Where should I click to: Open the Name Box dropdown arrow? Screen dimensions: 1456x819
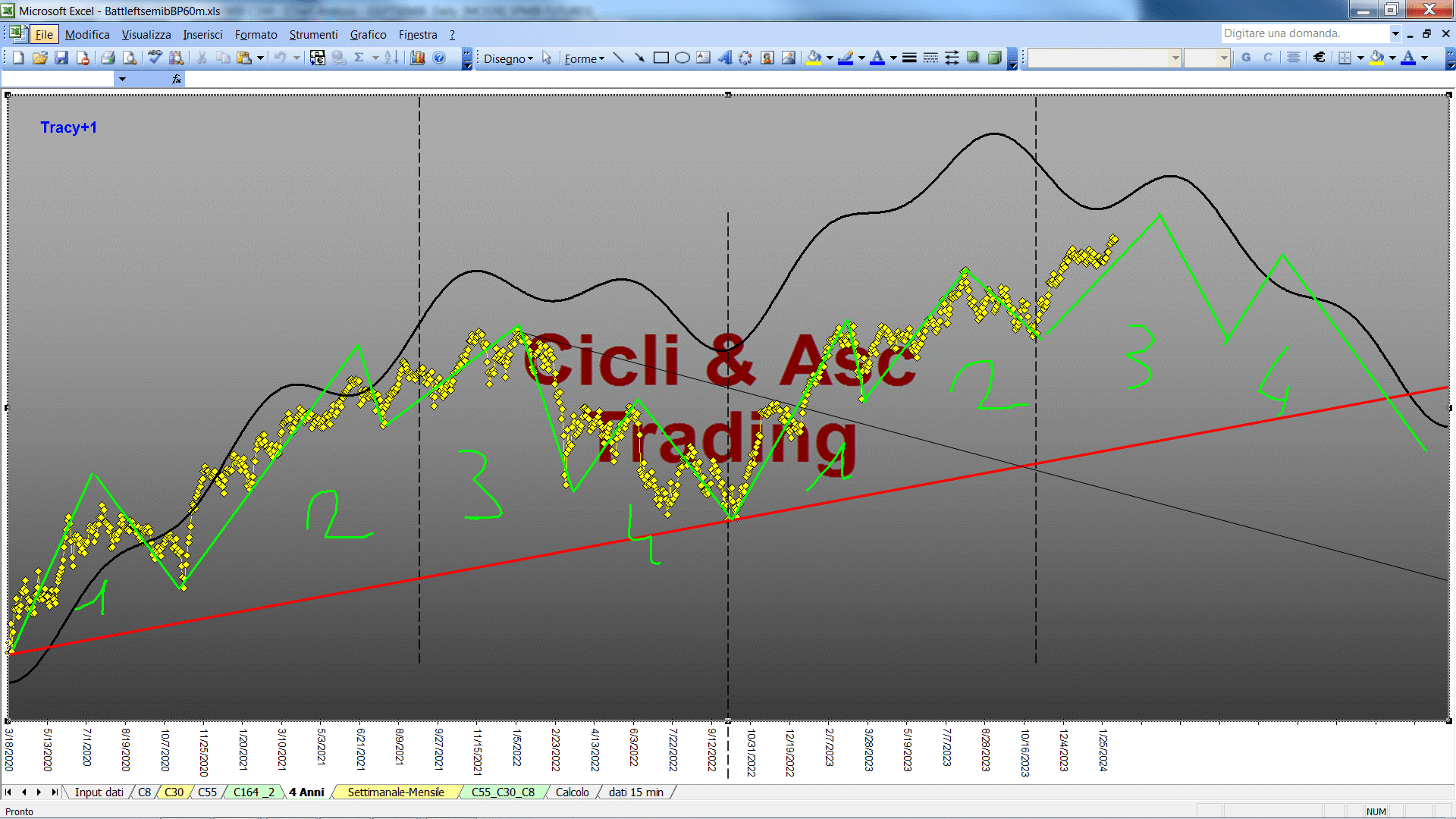point(122,79)
